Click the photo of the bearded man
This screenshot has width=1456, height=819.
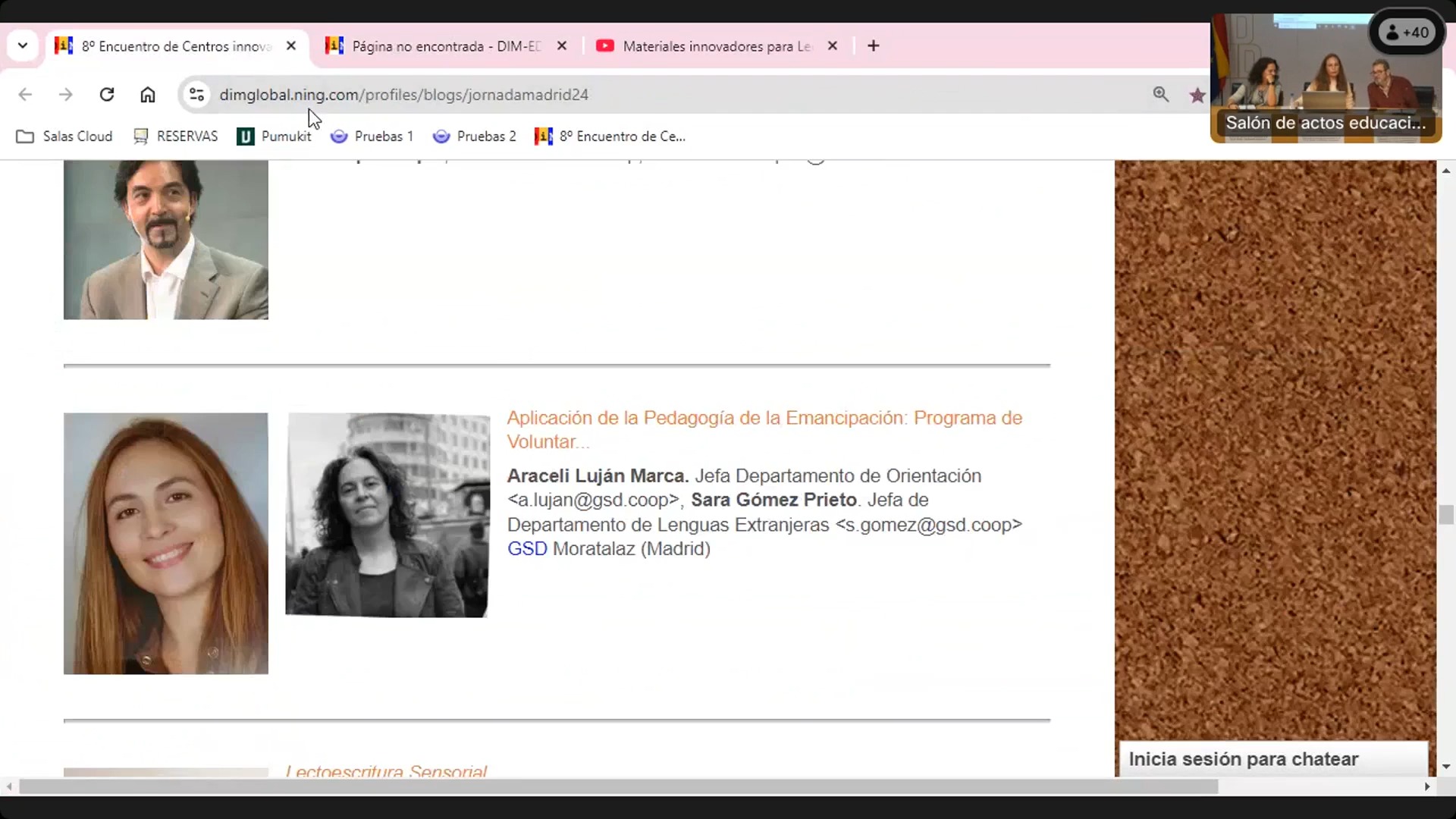166,240
